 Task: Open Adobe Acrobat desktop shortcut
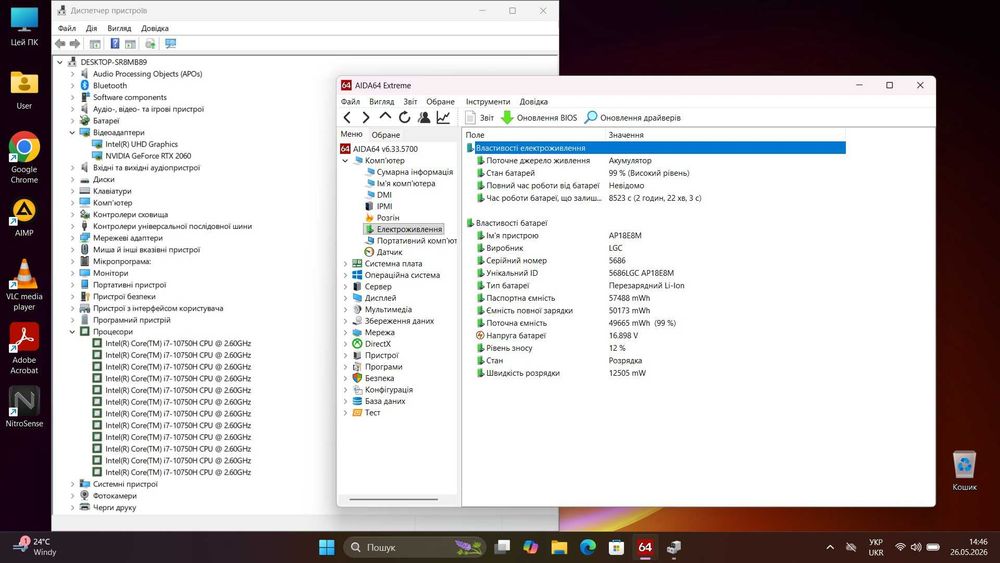(24, 348)
